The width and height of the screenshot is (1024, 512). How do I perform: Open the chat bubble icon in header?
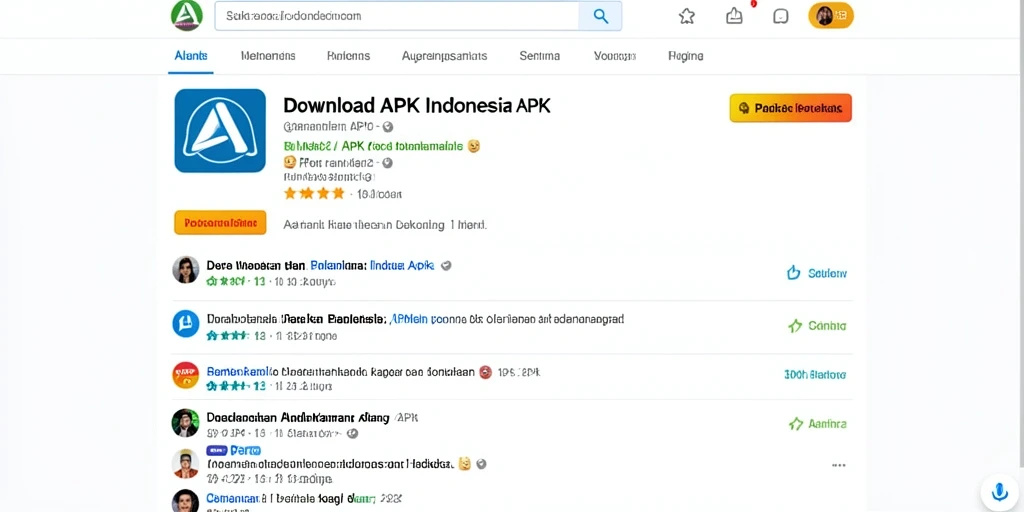(780, 16)
